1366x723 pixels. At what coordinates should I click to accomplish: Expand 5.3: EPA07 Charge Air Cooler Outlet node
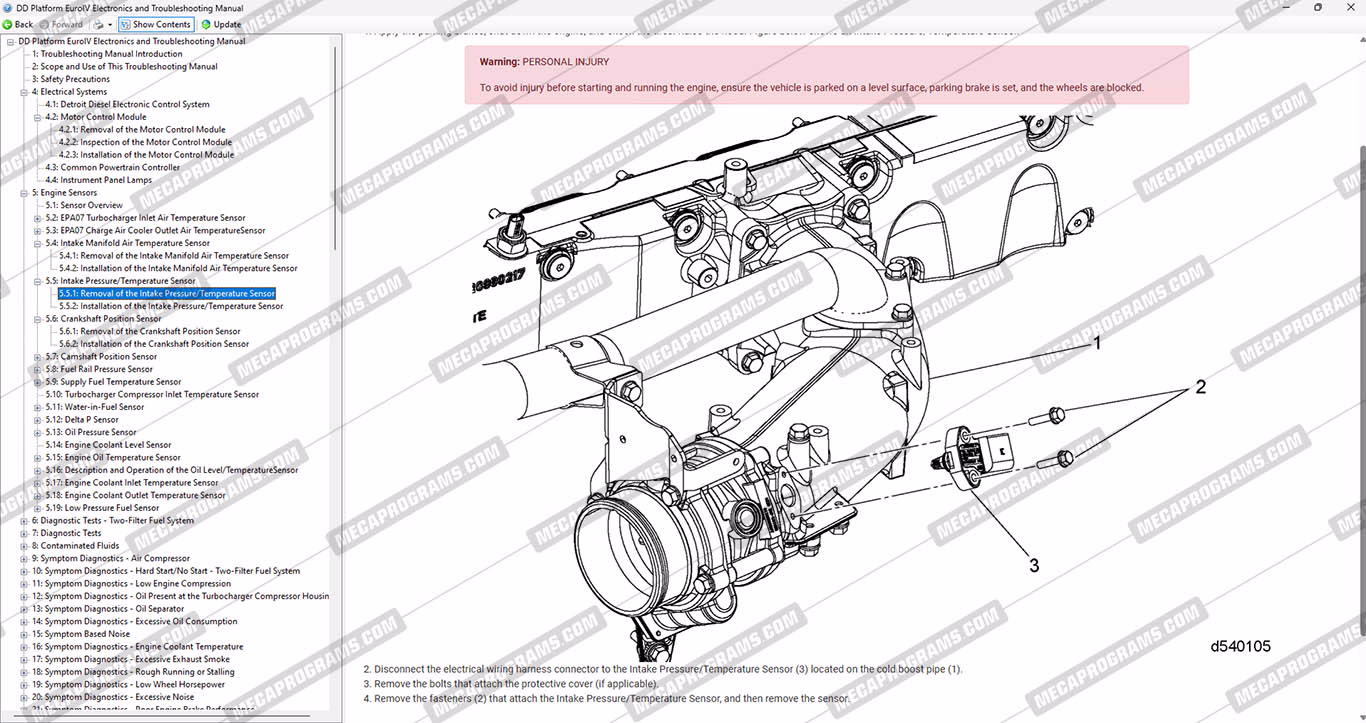click(38, 231)
